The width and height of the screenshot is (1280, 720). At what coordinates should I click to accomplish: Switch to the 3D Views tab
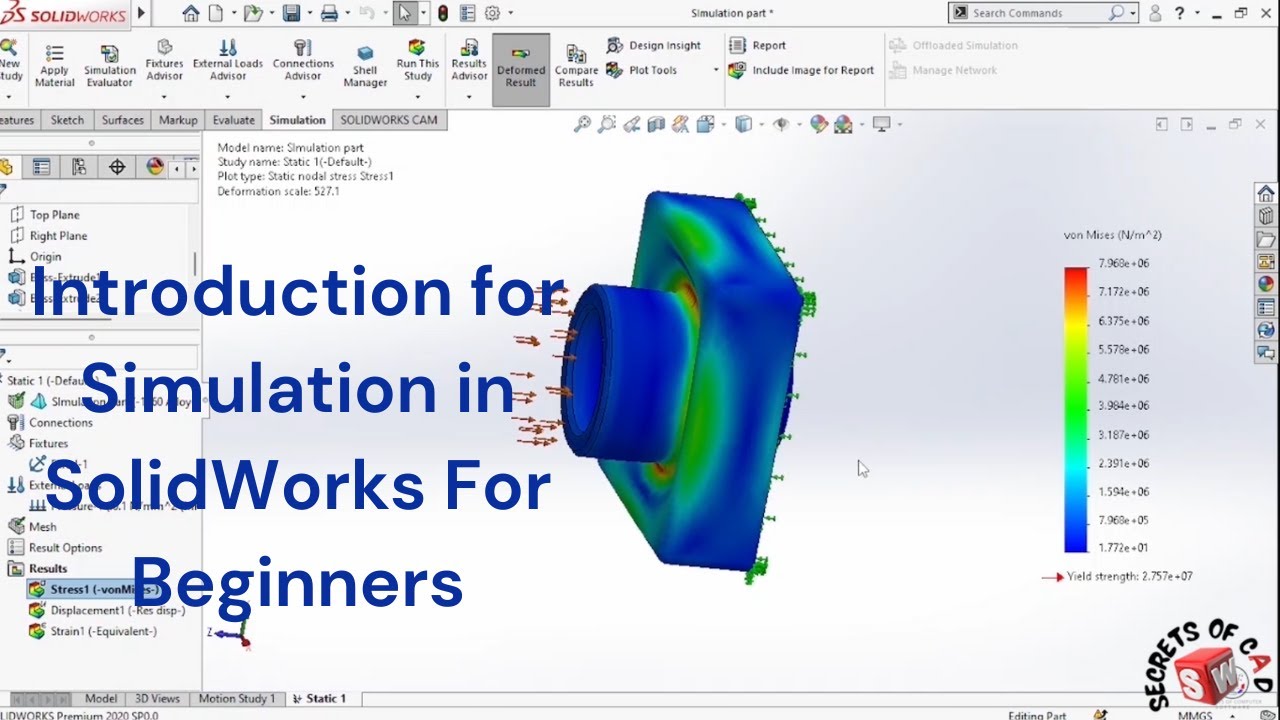tap(157, 698)
